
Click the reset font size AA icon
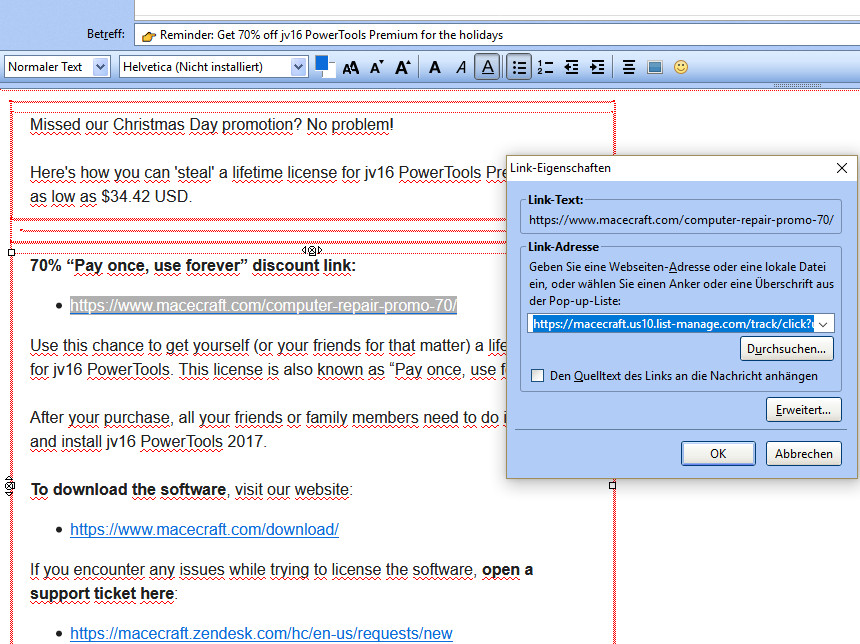tap(351, 67)
